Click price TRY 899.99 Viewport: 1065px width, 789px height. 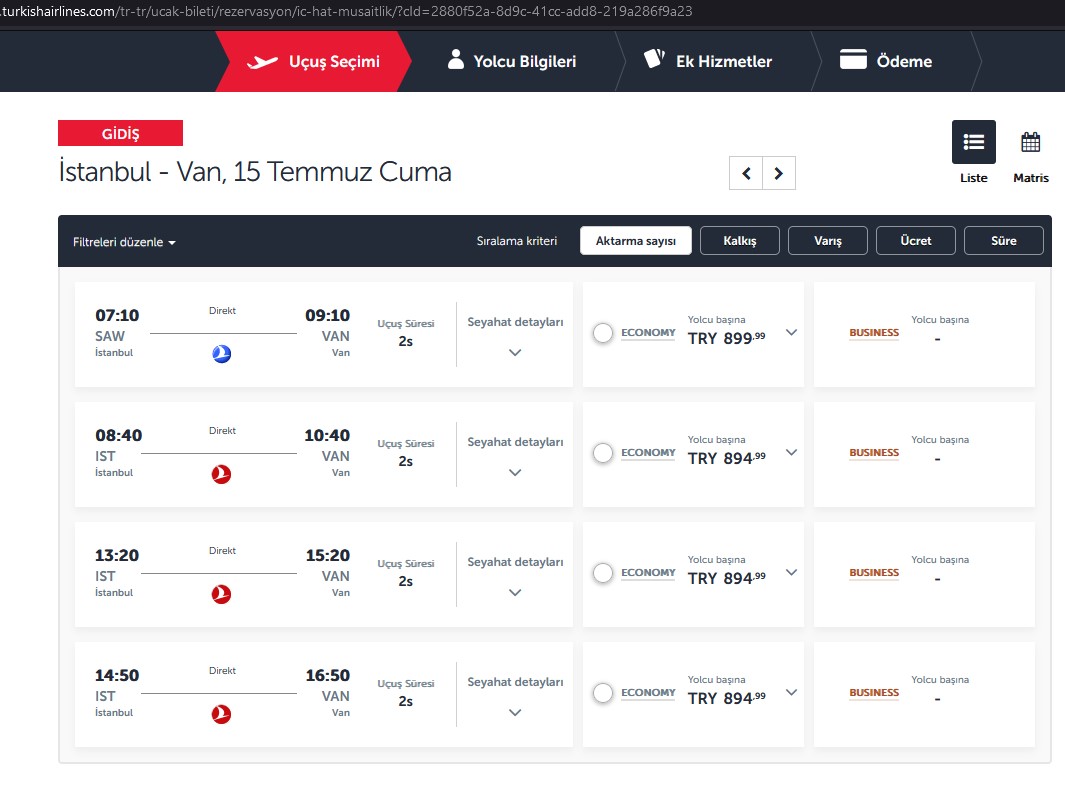coord(726,338)
